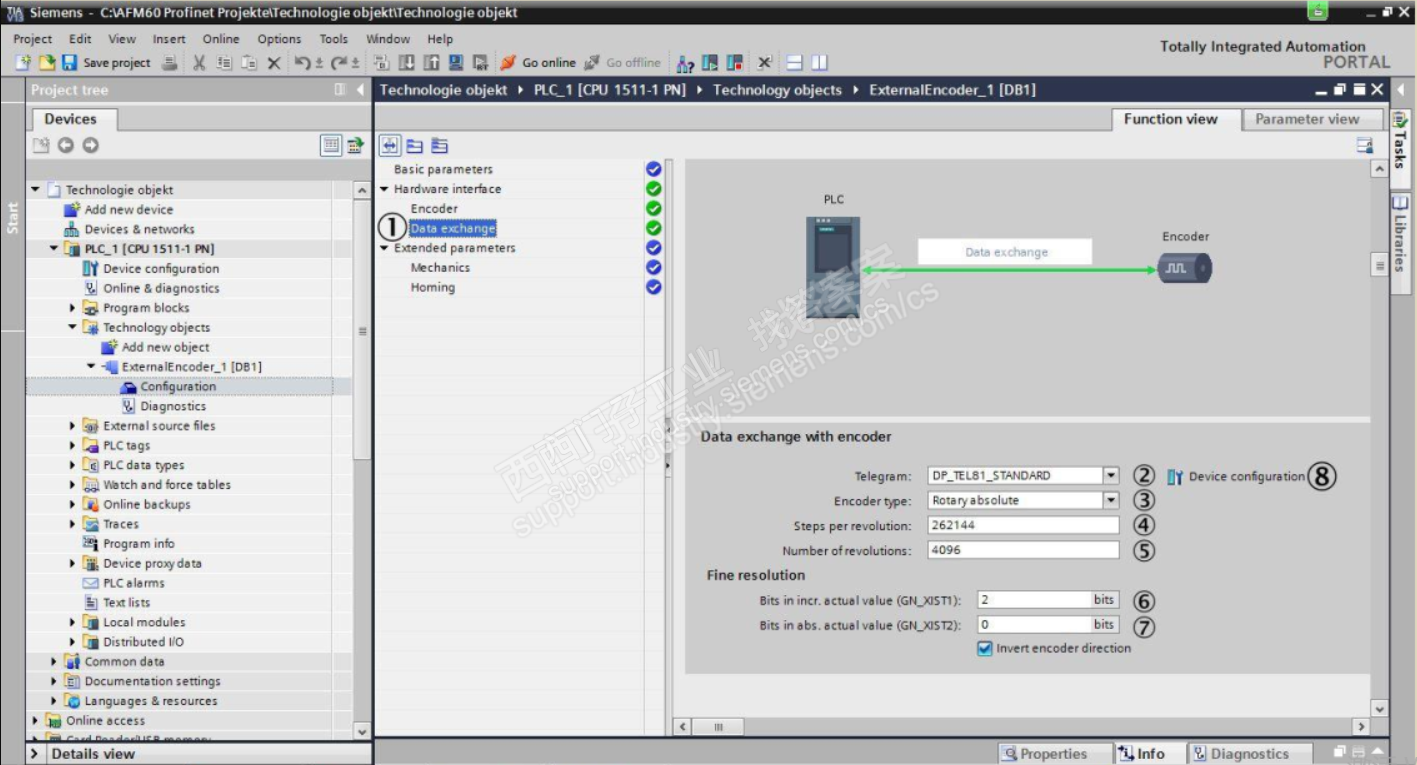Click the Start simulation monitor icon
This screenshot has height=765, width=1417.
click(455, 63)
